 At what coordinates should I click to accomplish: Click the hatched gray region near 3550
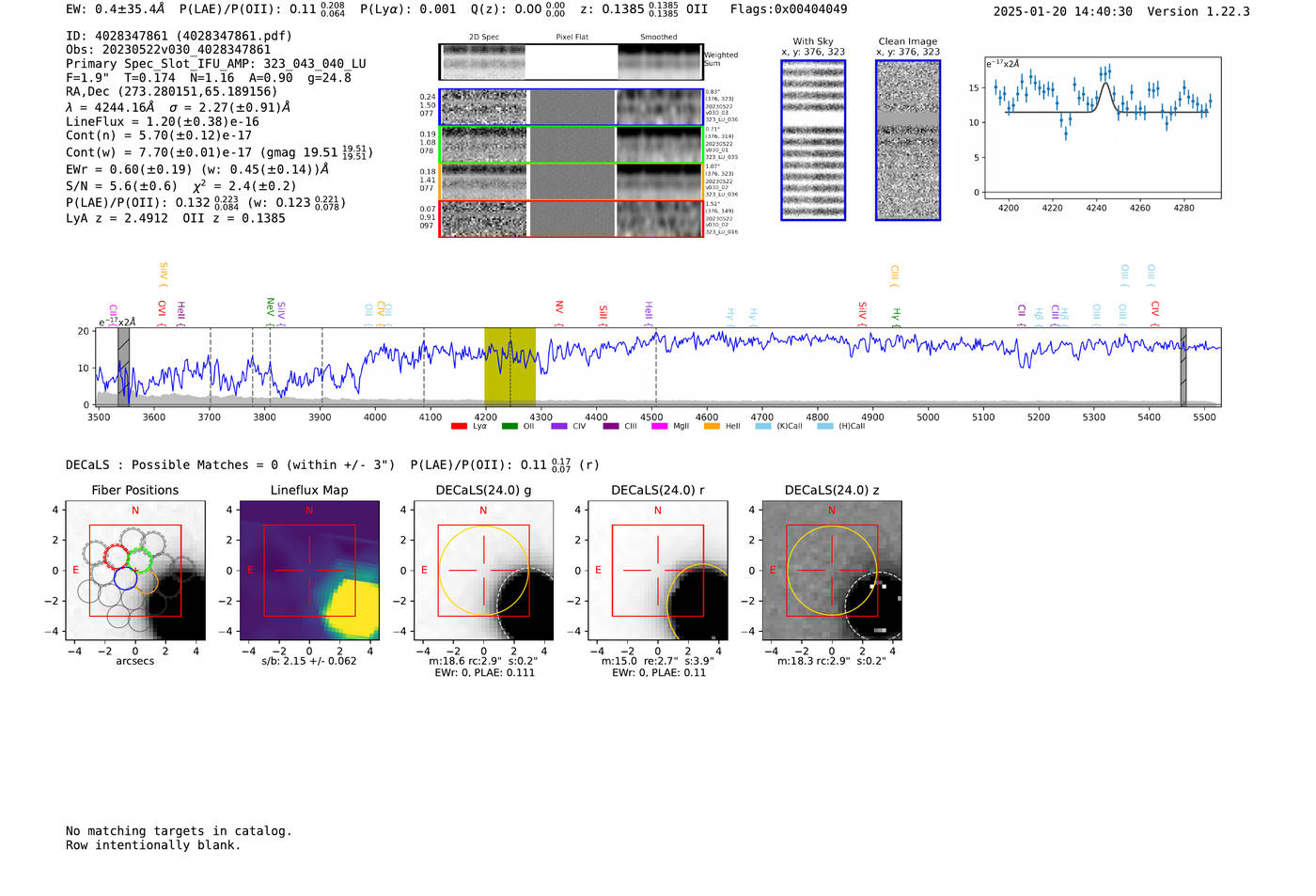click(x=123, y=367)
